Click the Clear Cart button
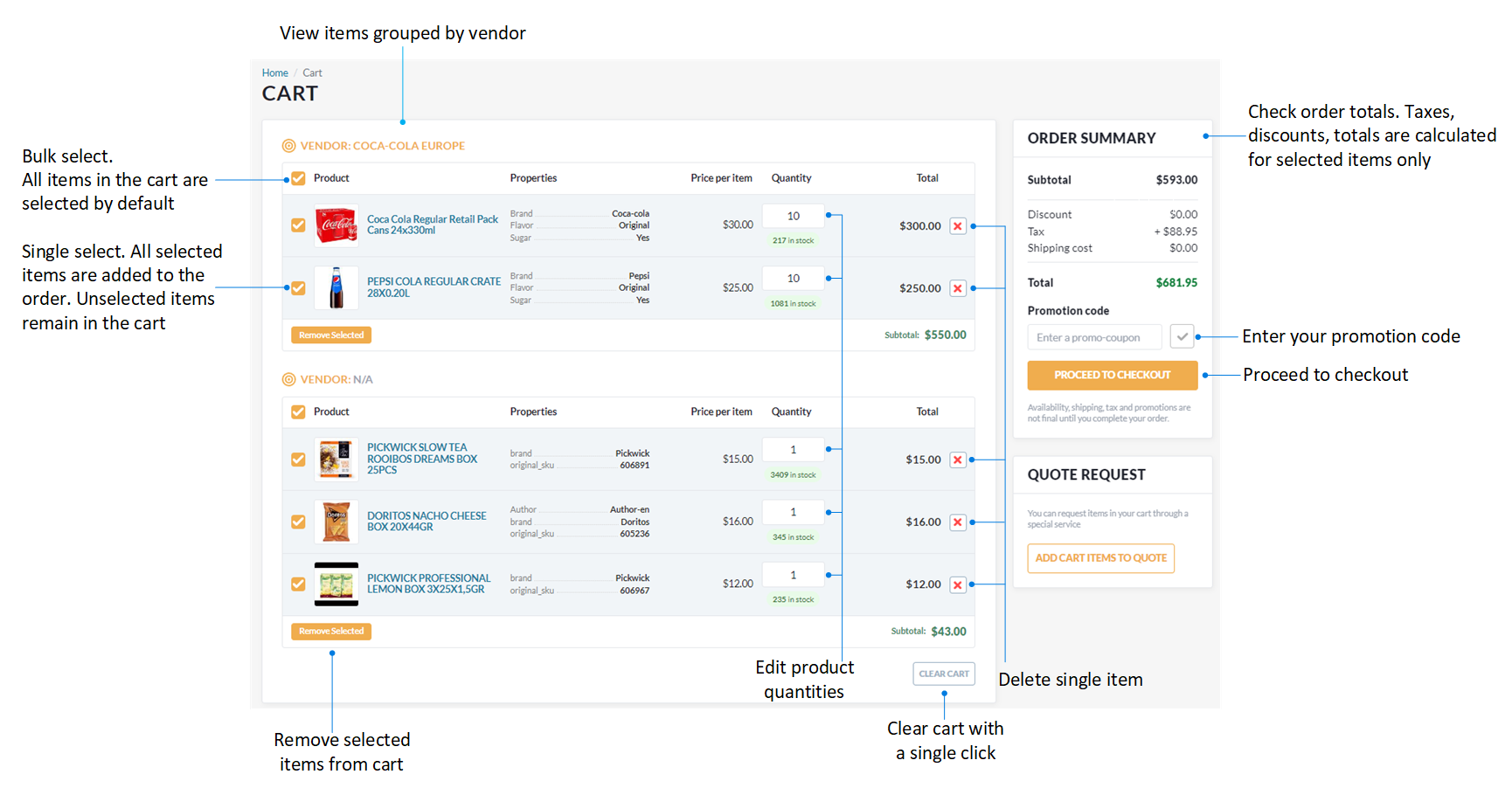 coord(944,674)
